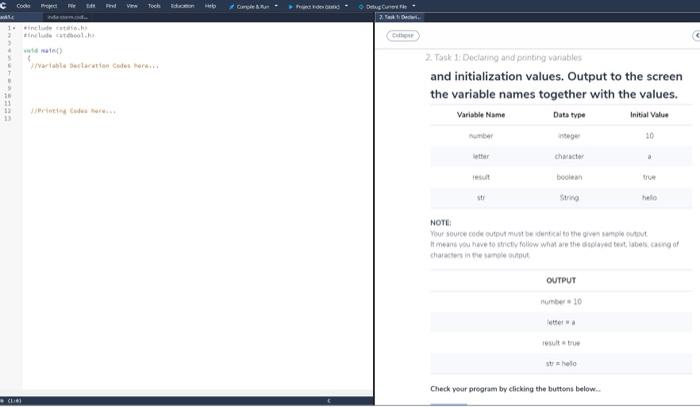Click the 'OUTPUT' heading
Screen dimensions: 700x407
(x=561, y=280)
